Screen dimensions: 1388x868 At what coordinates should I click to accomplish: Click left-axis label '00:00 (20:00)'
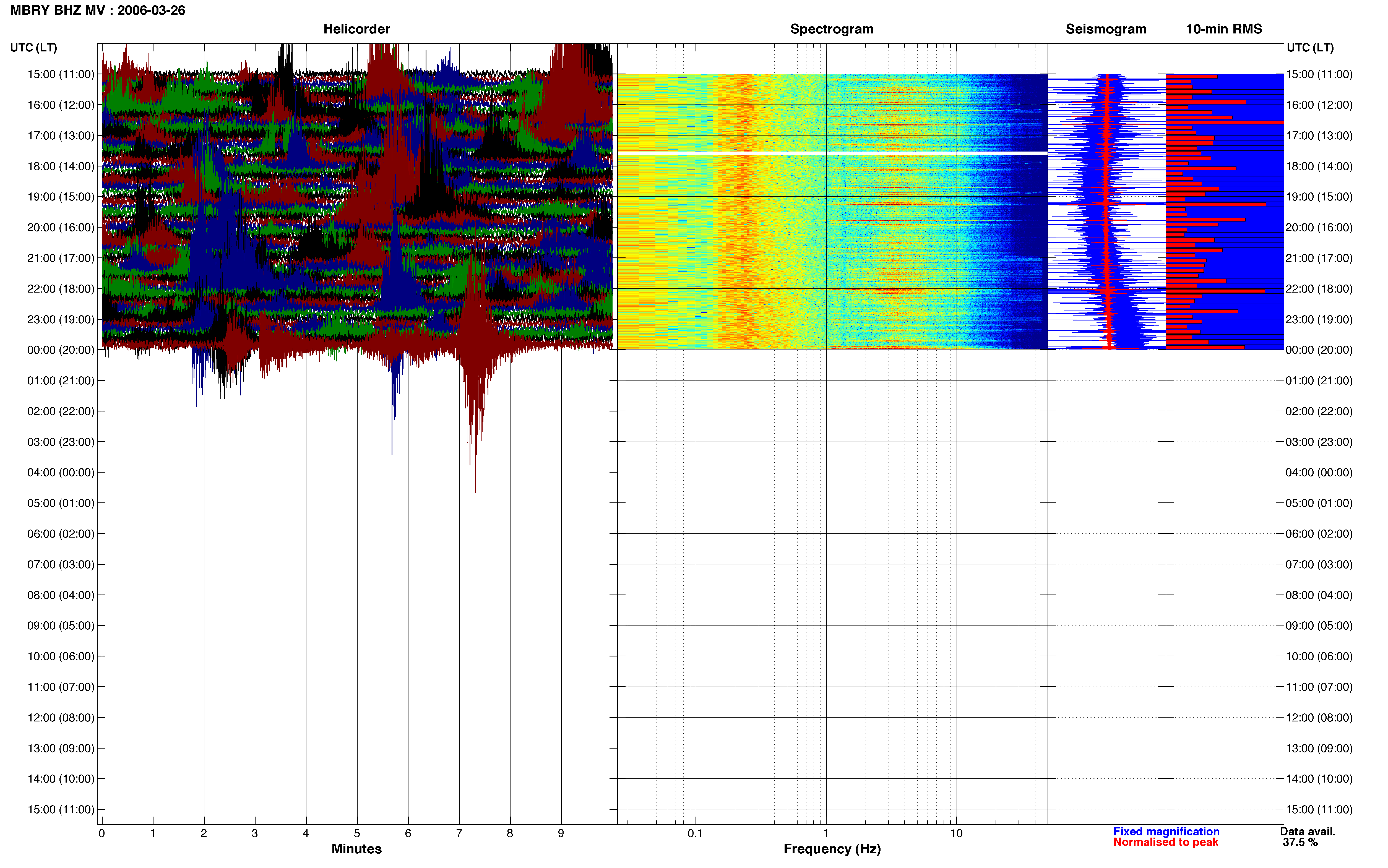coord(61,350)
